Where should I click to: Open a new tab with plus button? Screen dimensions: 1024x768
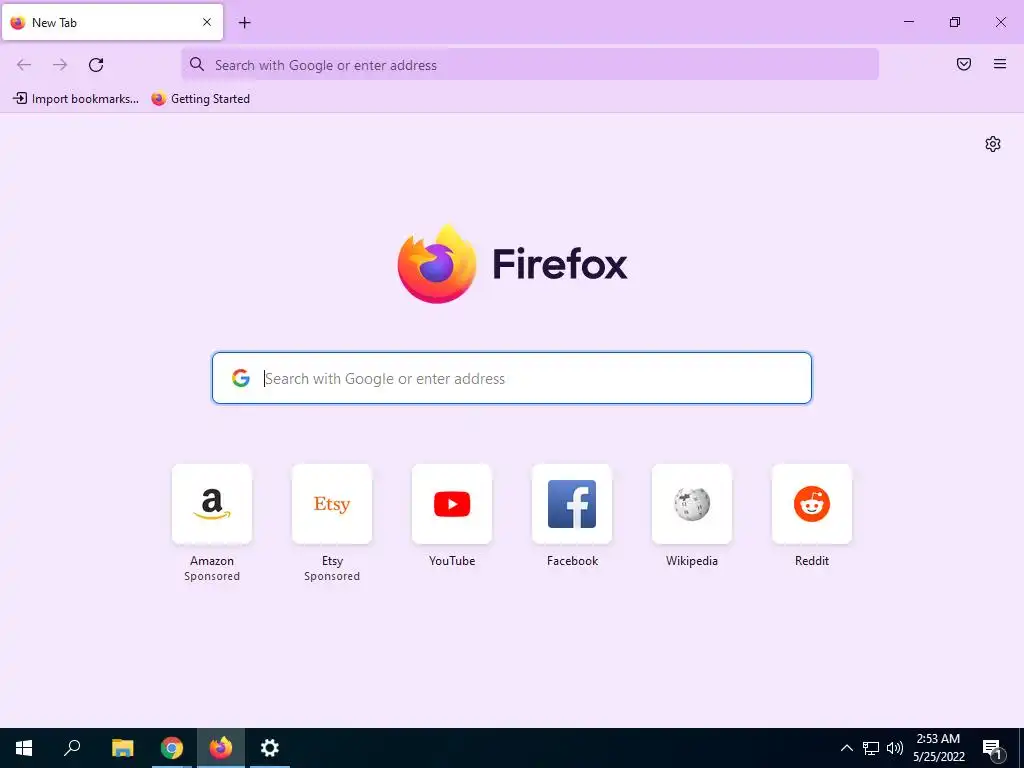[x=244, y=23]
